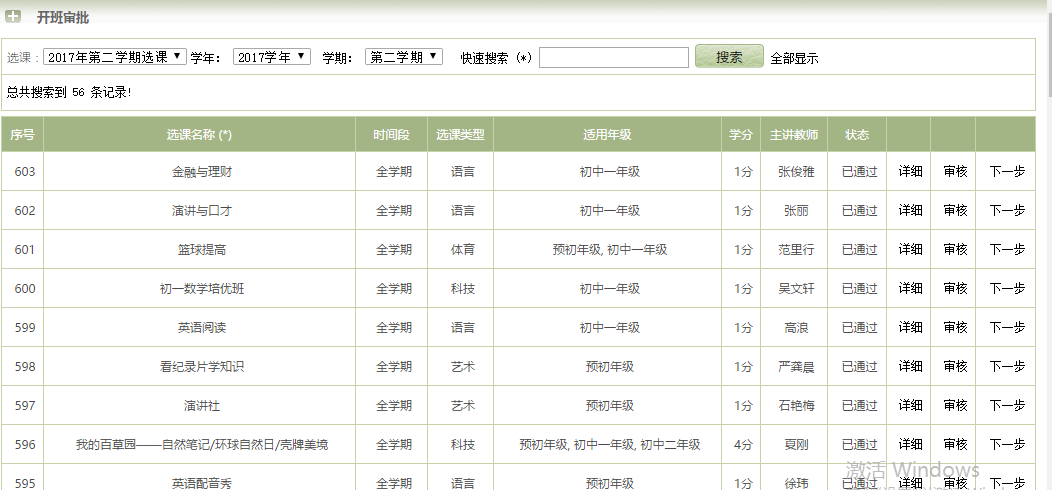Click 审核 for 演讲与口才 course
Image resolution: width=1052 pixels, height=490 pixels.
pos(954,211)
